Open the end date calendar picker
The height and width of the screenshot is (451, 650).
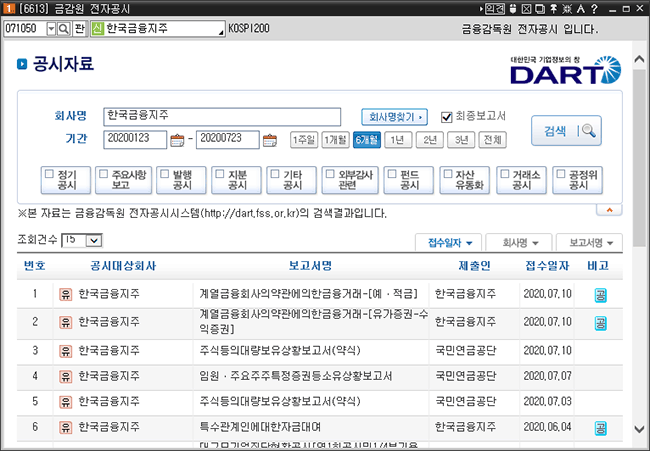[270, 140]
